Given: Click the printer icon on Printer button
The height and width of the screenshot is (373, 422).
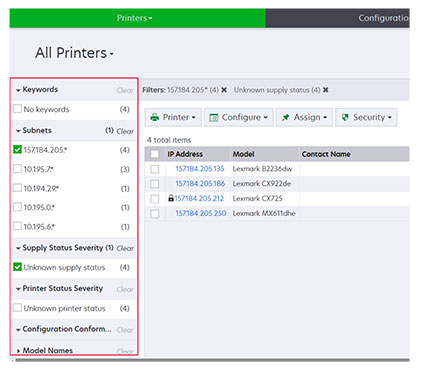Looking at the screenshot, I should tap(155, 117).
